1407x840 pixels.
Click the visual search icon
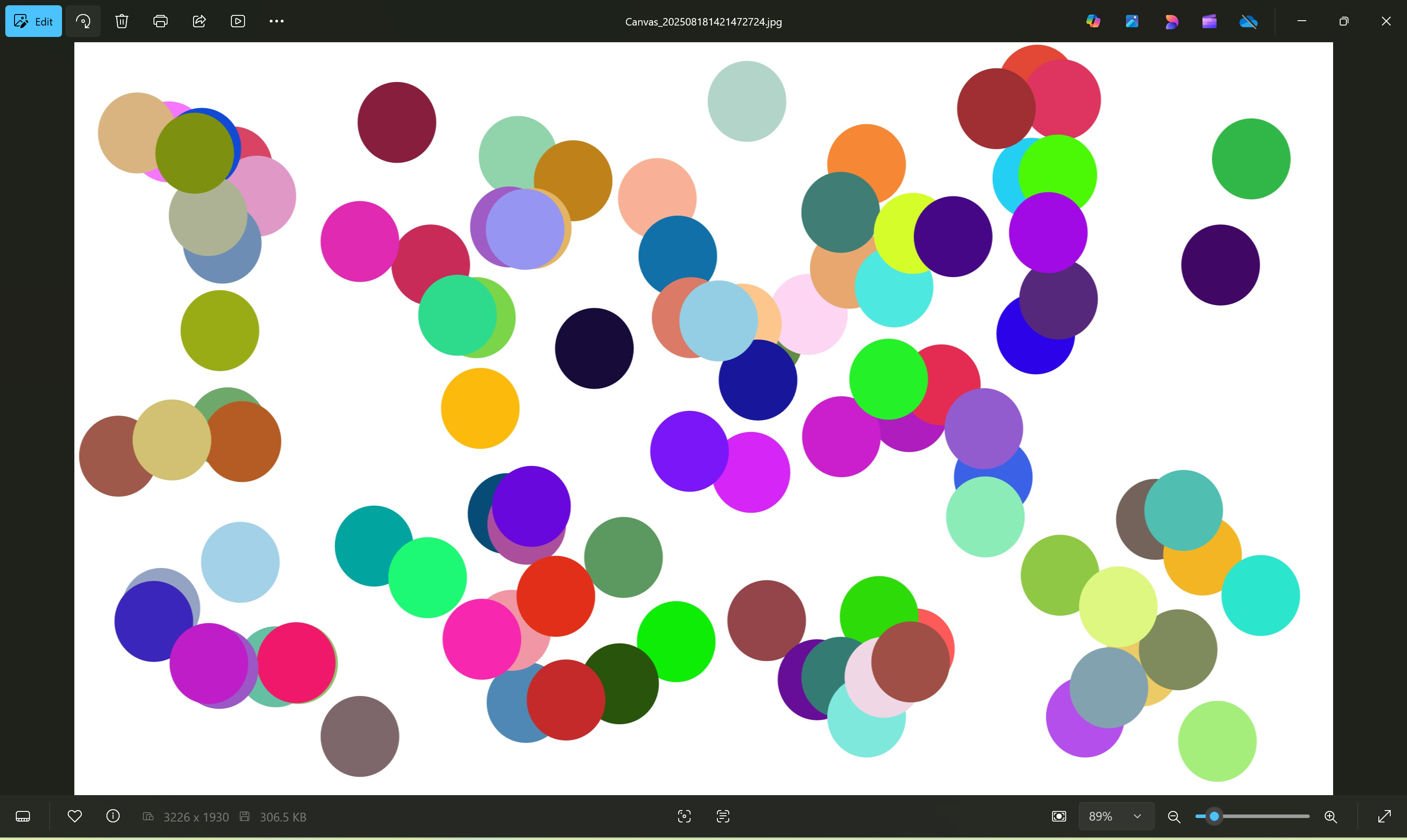(684, 816)
